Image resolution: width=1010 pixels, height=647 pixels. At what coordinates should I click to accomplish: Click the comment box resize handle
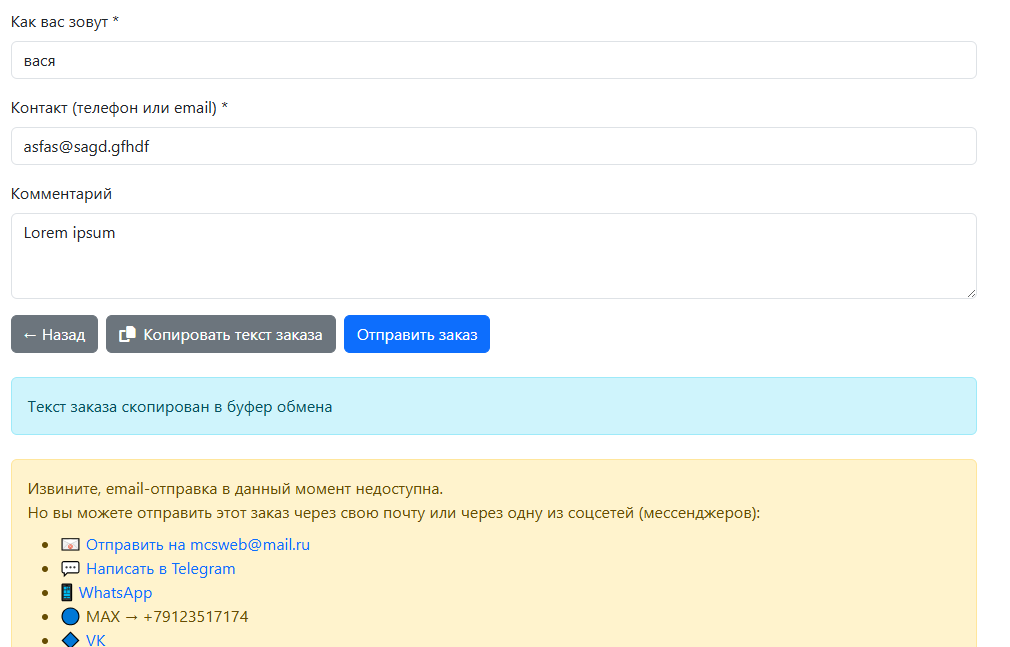[x=970, y=292]
